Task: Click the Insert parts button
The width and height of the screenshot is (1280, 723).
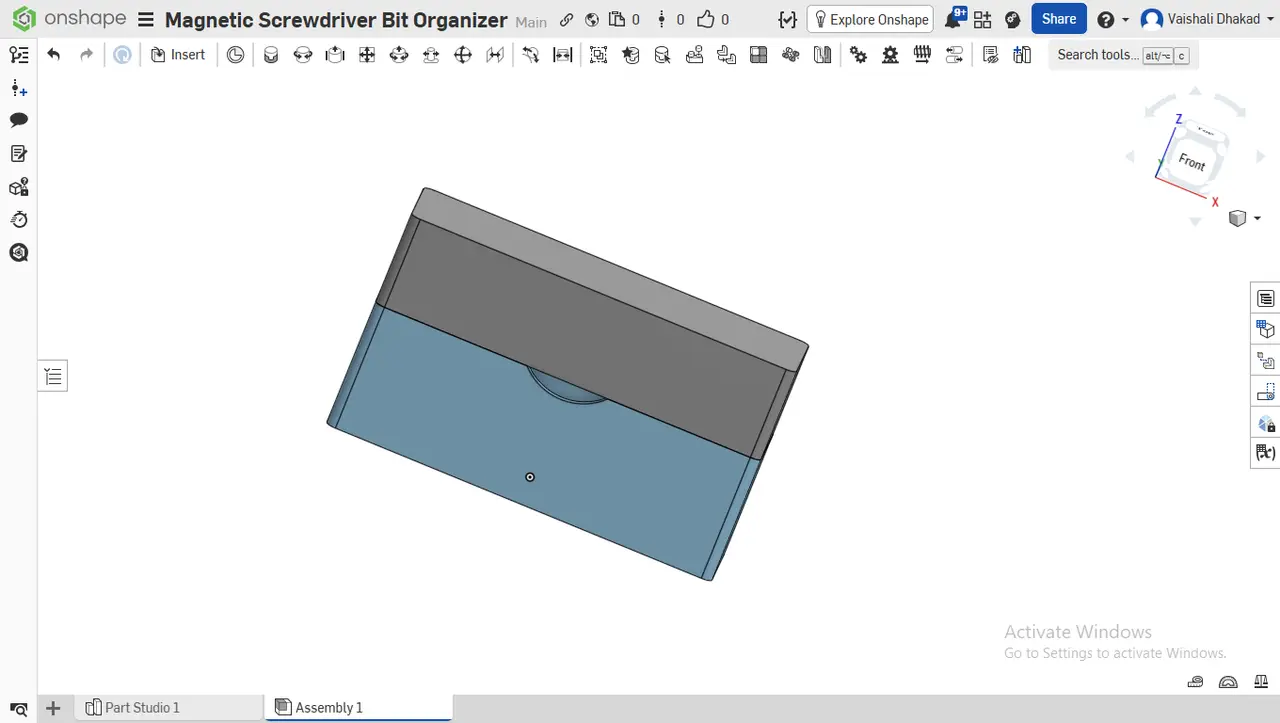Action: pyautogui.click(x=178, y=55)
